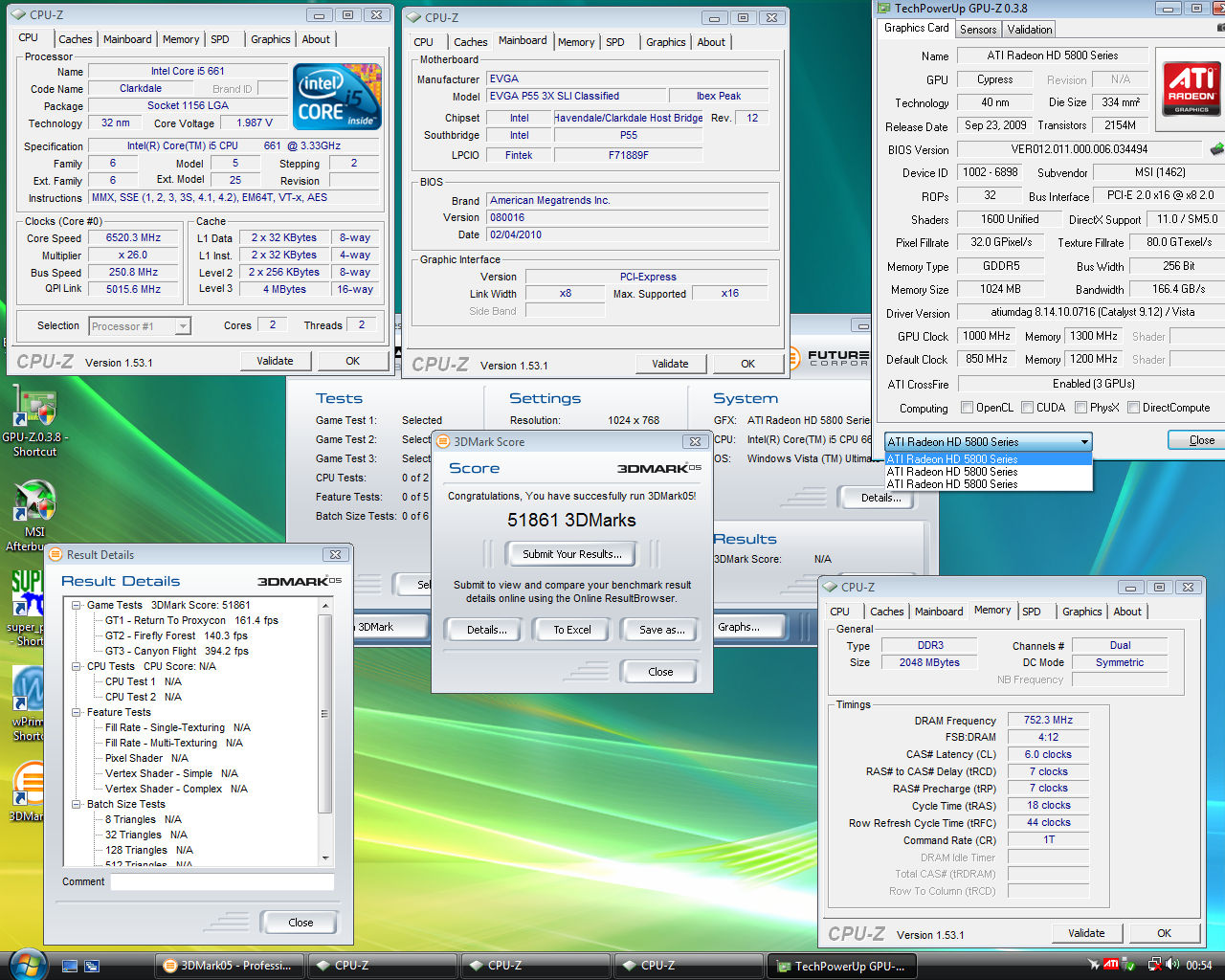Screen dimensions: 1225x980
Task: Switch to the Sensors tab in GPU-Z
Action: pyautogui.click(x=978, y=30)
